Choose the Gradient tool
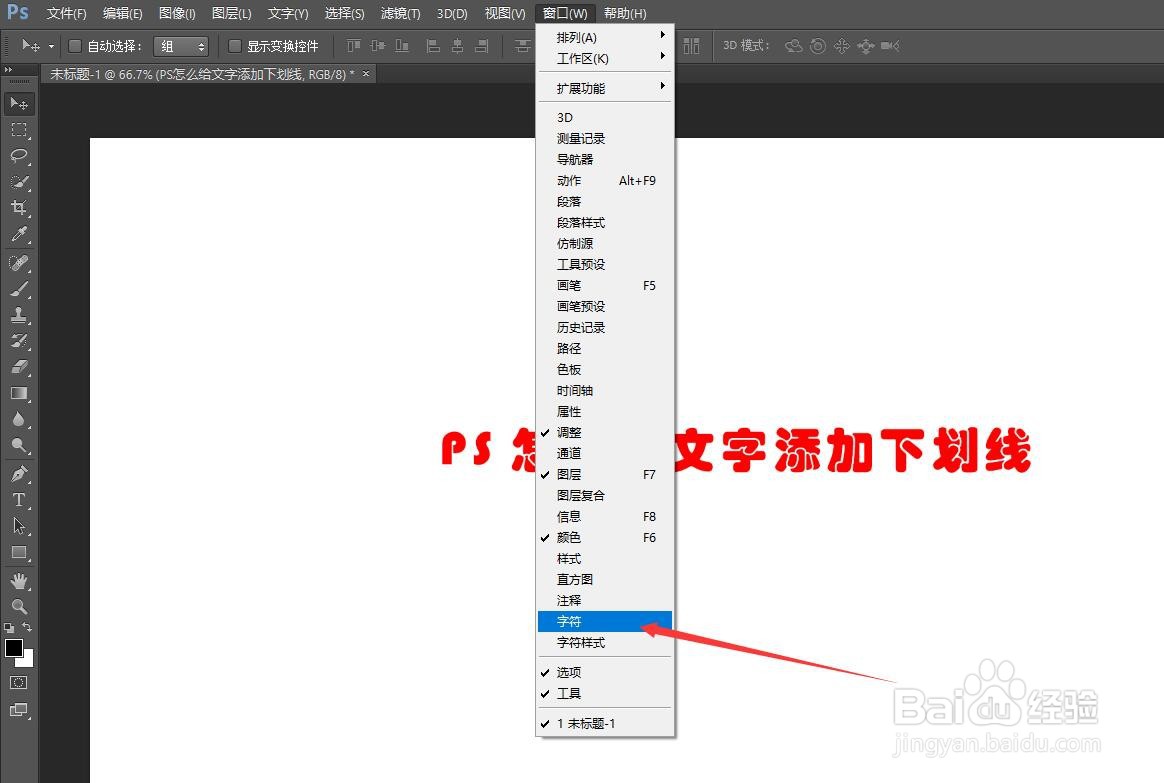The image size is (1164, 783). coord(19,392)
